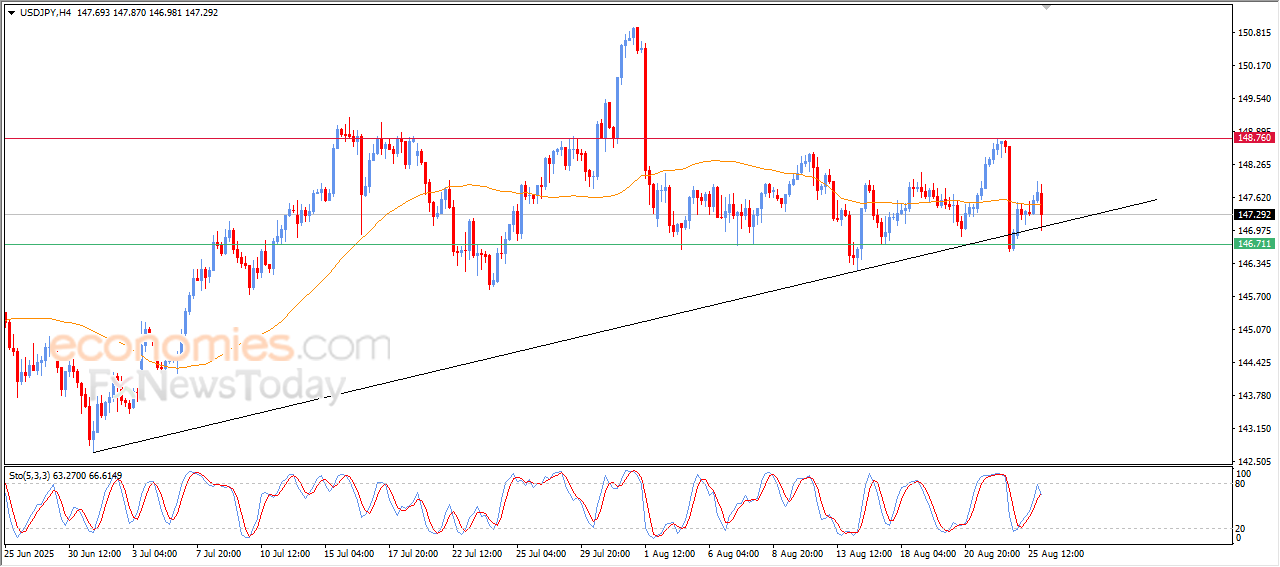Click the OHLC values 147.693 147.870 146.981 147.292
This screenshot has height=567, width=1280.
pos(147,13)
